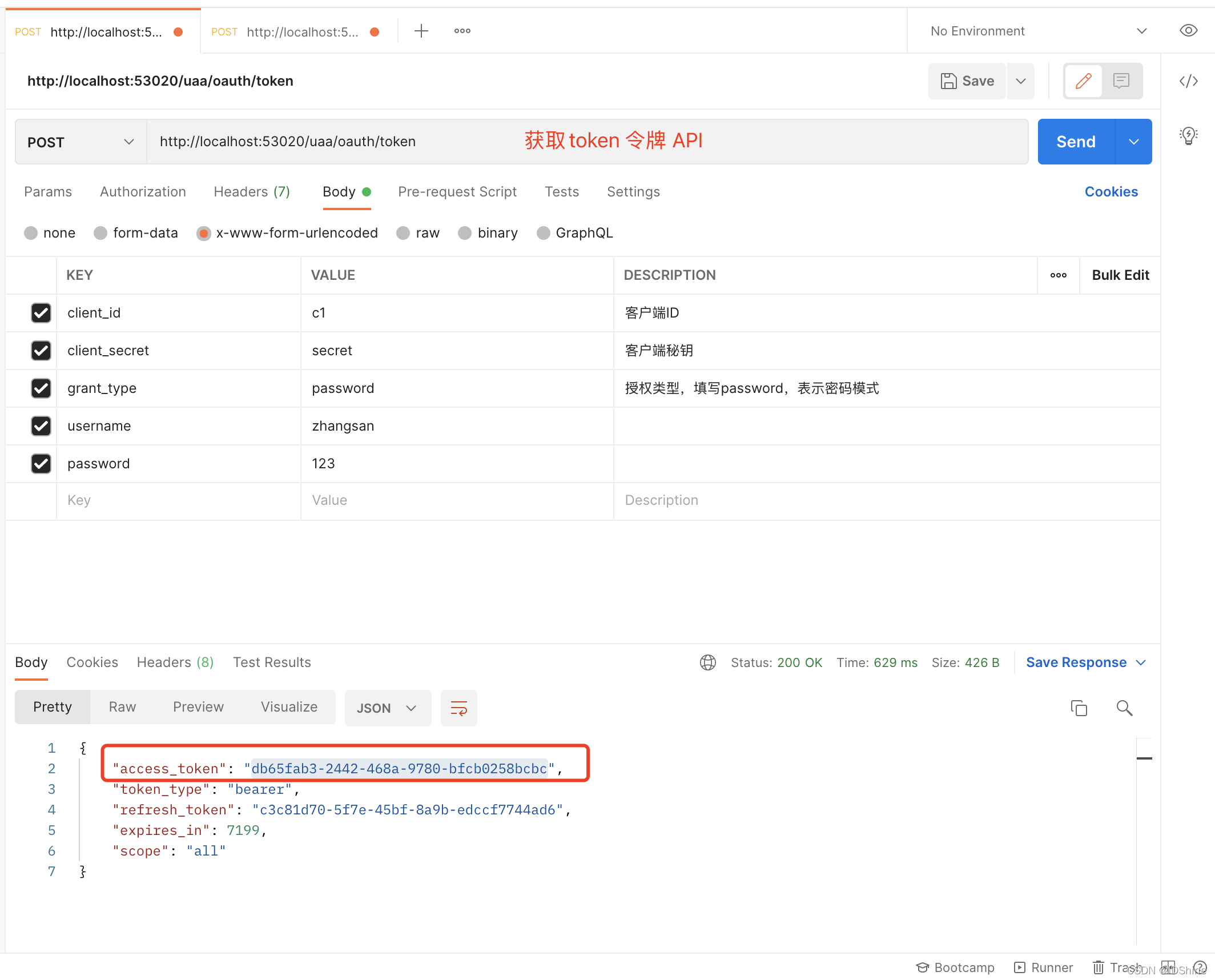
Task: Open the Pre-request Script tab
Action: [457, 192]
